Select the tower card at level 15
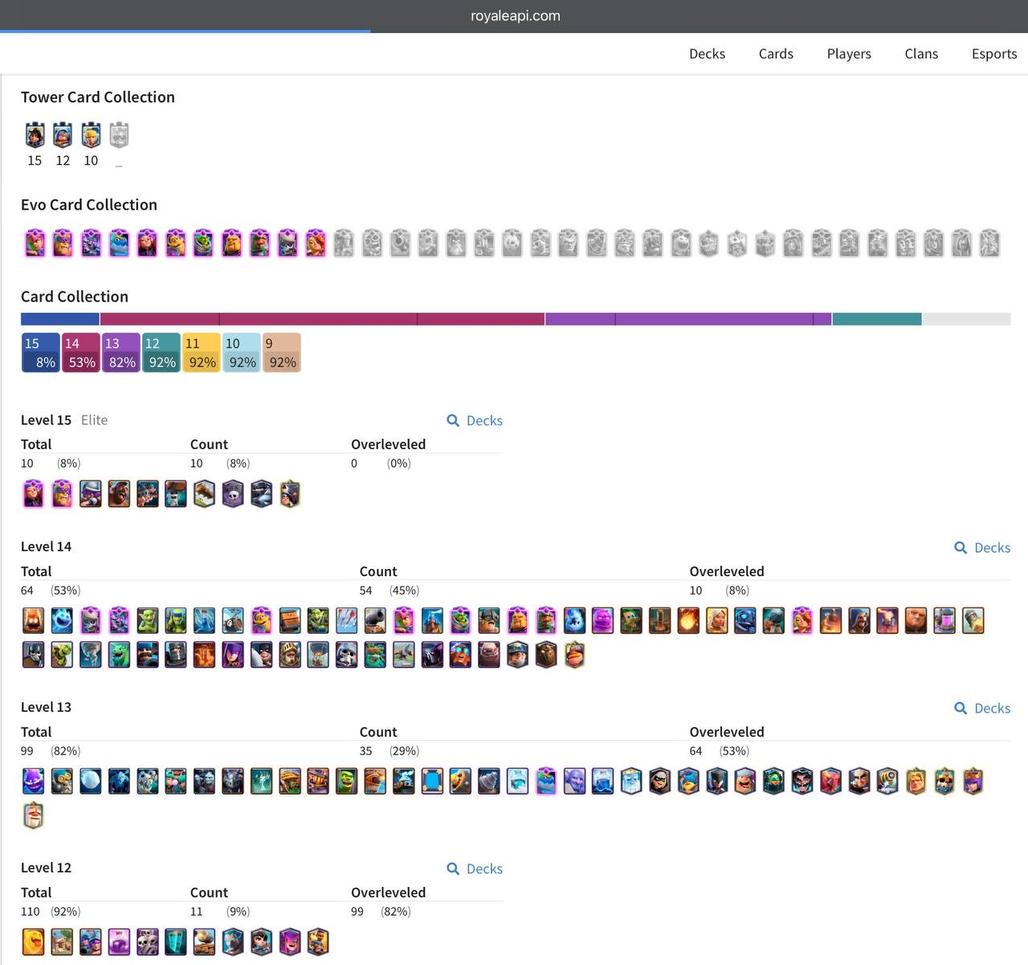 (35, 135)
